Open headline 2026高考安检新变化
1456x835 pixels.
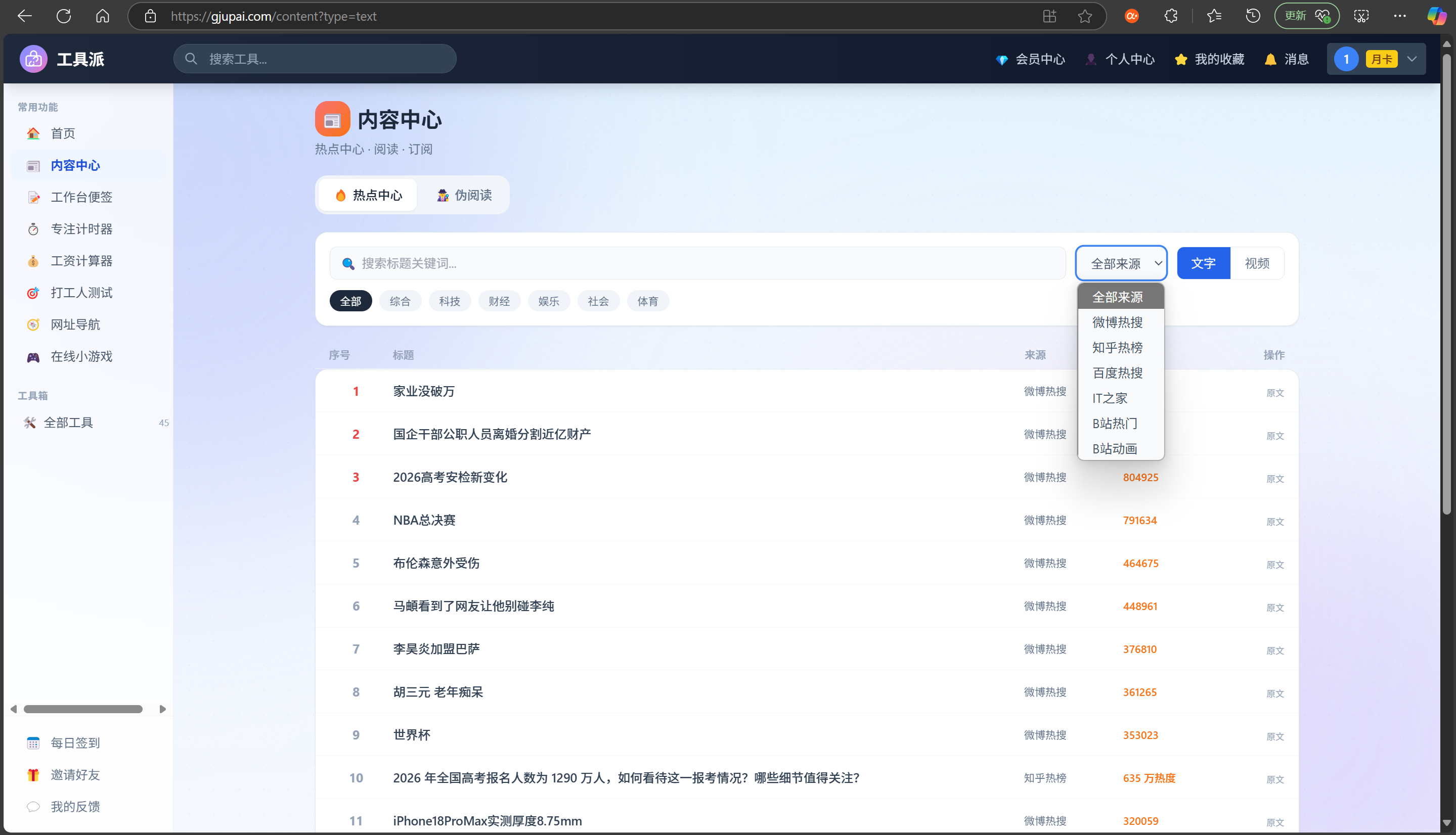coord(450,477)
